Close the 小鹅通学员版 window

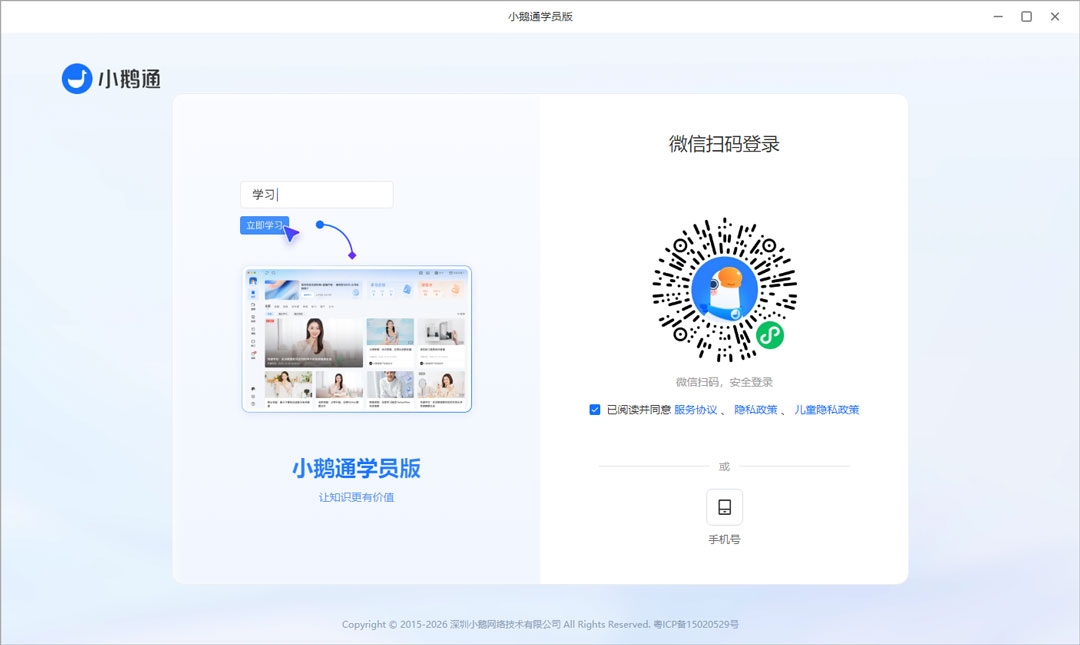(x=1055, y=17)
